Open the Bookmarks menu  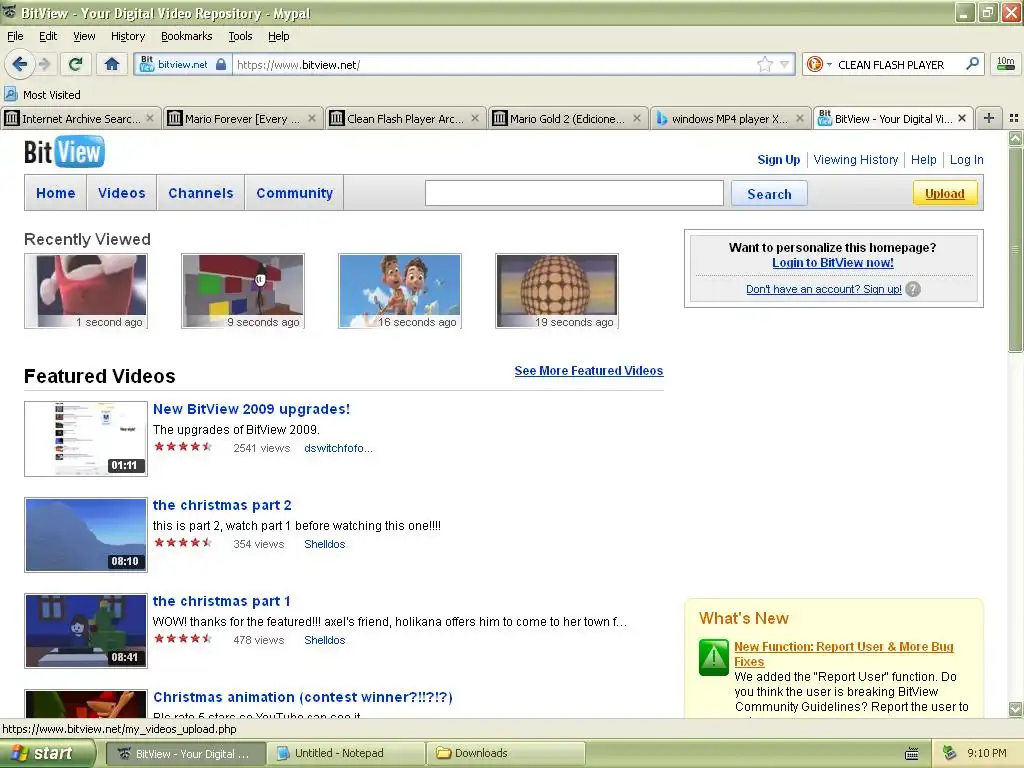[187, 36]
